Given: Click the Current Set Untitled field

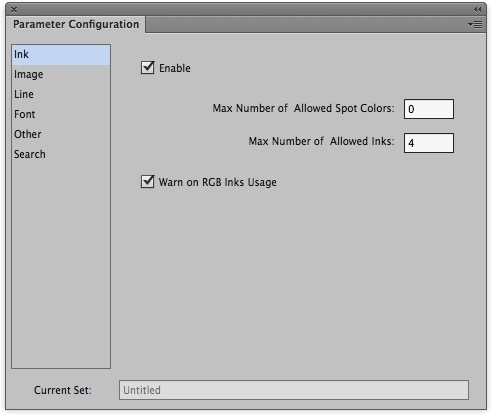Looking at the screenshot, I should (x=294, y=390).
